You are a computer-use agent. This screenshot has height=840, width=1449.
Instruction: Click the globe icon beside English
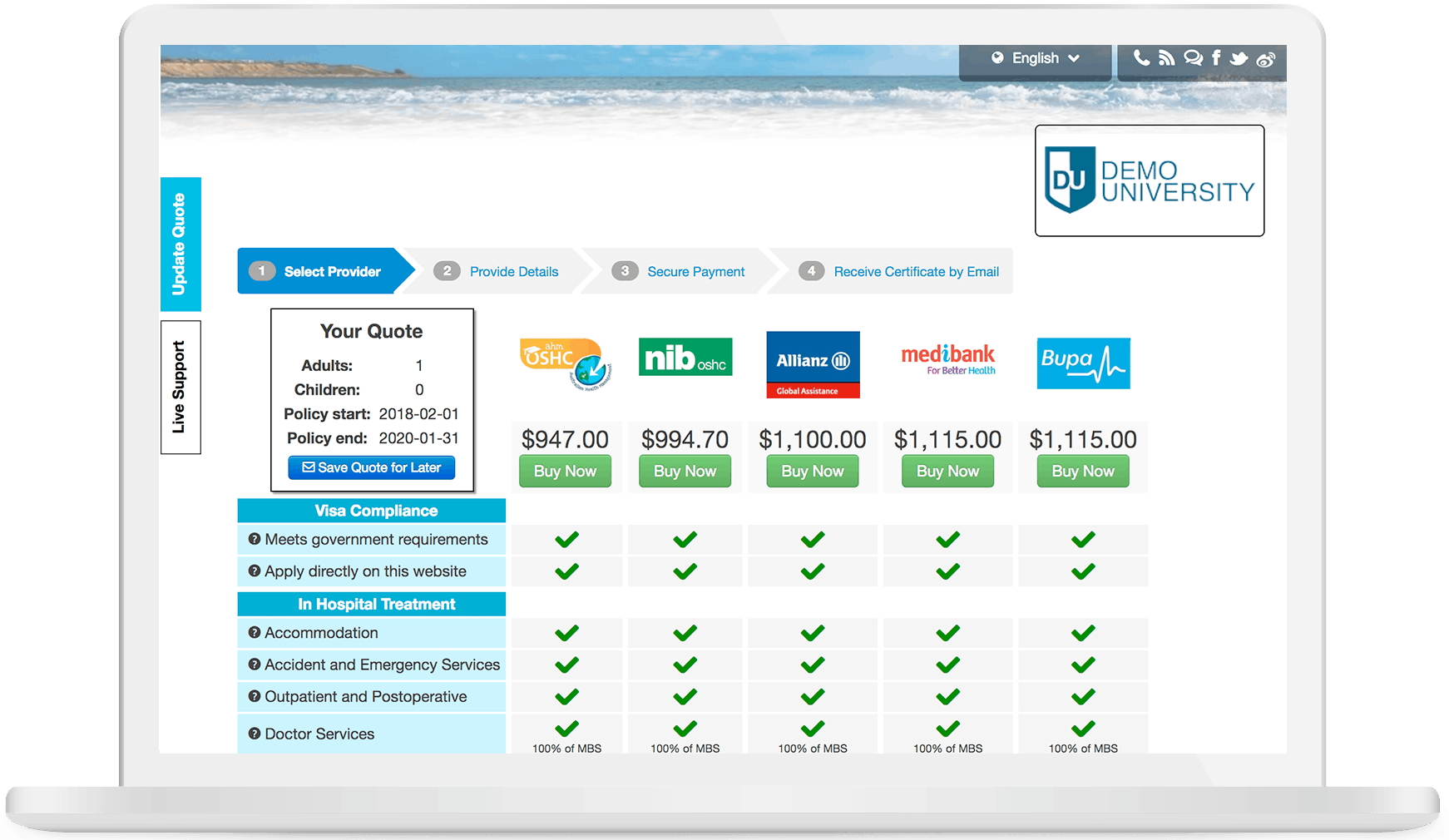point(997,58)
